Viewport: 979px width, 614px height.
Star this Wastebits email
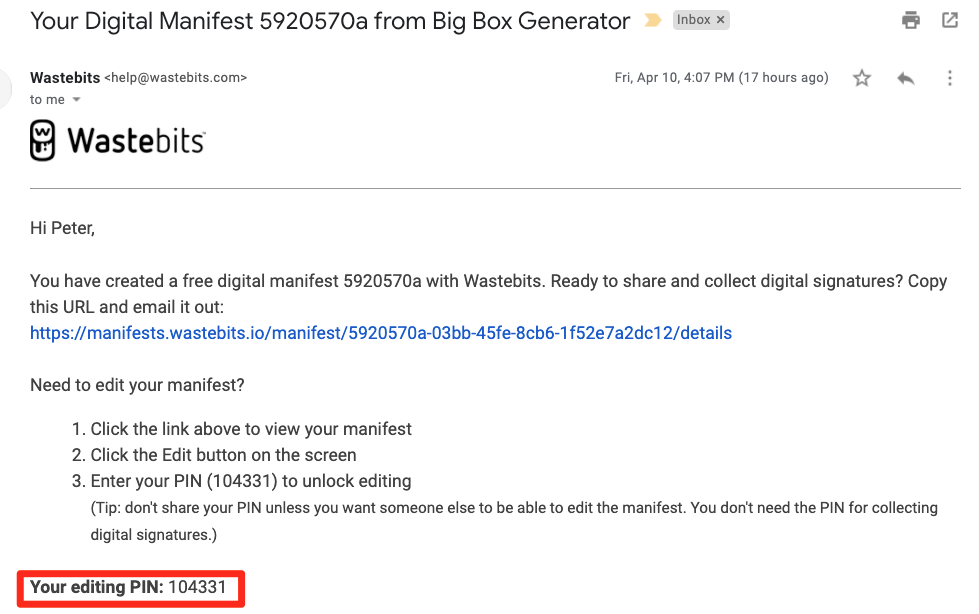click(x=862, y=78)
